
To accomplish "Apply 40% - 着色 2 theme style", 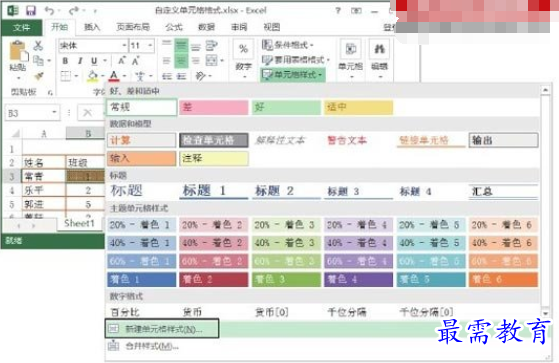I will [214, 243].
